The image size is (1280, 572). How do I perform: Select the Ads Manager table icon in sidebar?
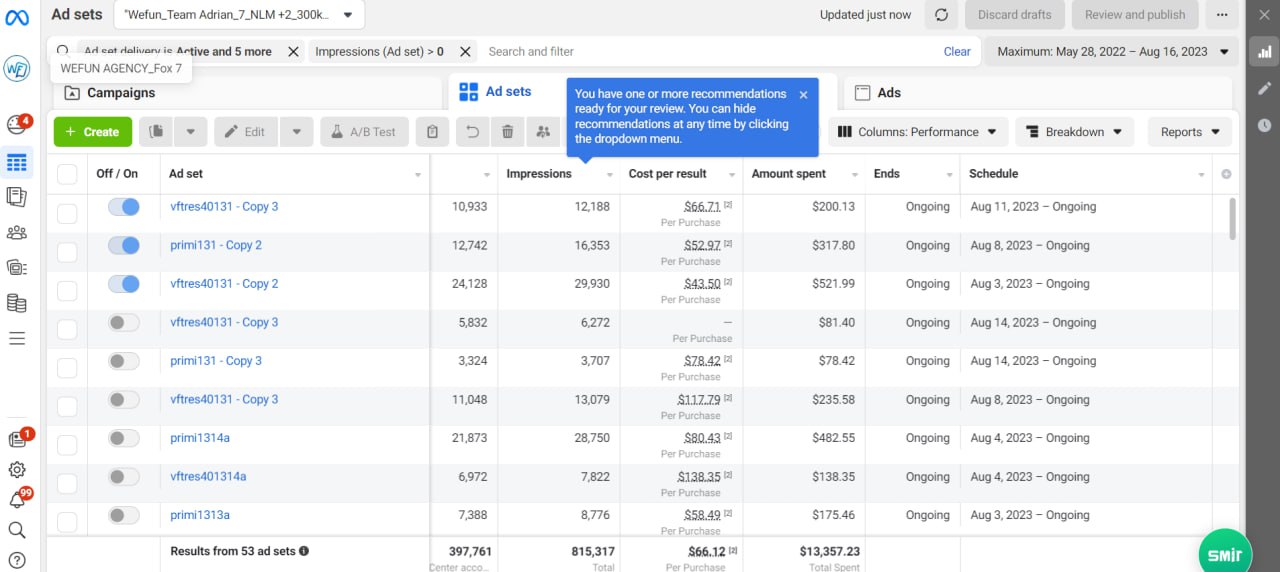click(x=17, y=162)
